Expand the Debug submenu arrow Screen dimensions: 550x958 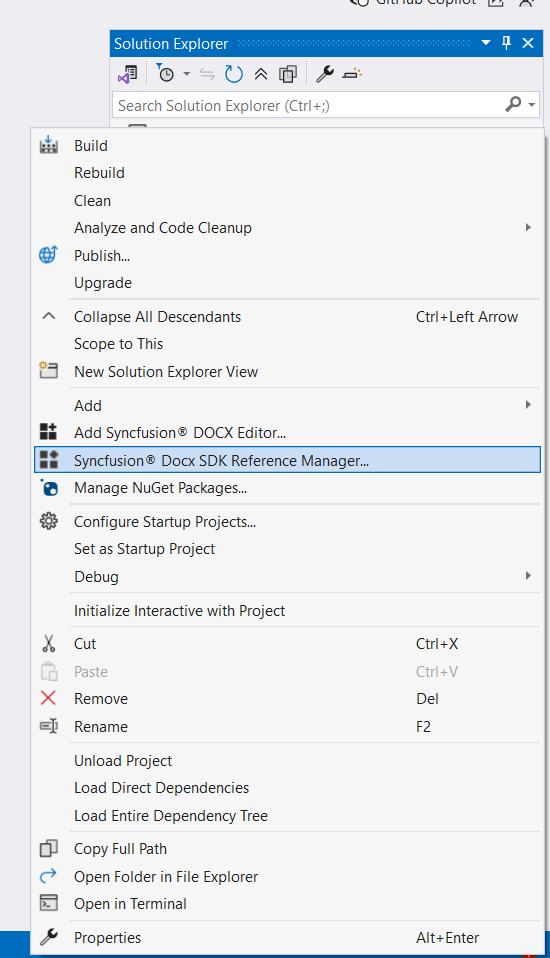[x=528, y=576]
